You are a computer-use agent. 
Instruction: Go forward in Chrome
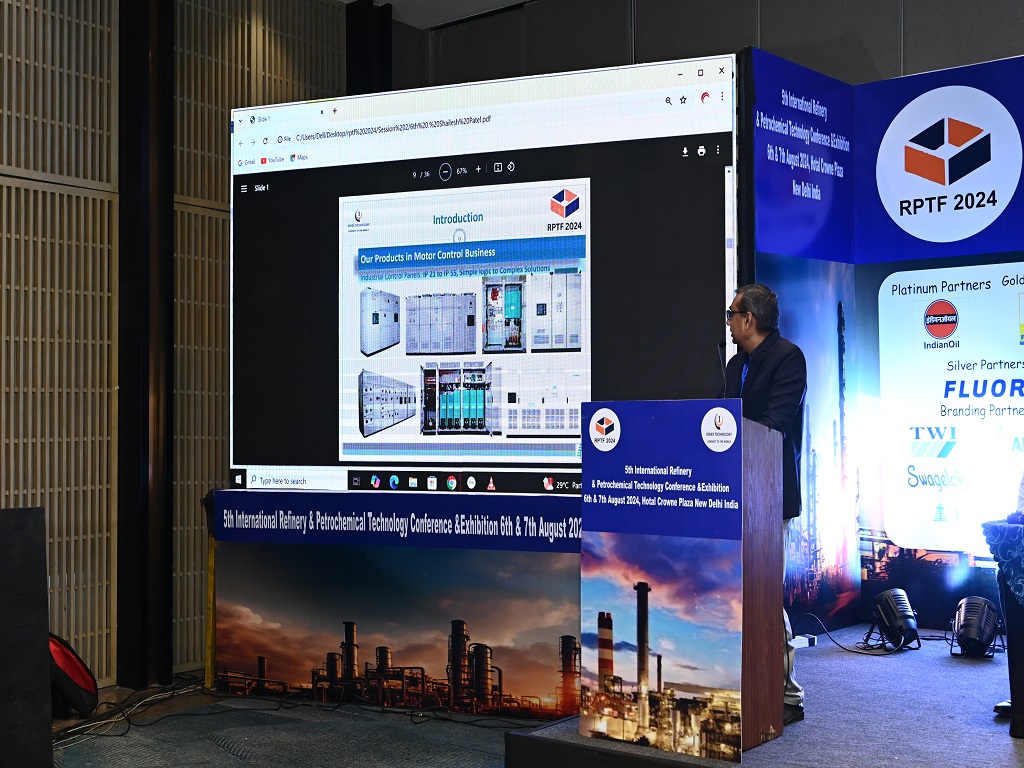[x=253, y=142]
